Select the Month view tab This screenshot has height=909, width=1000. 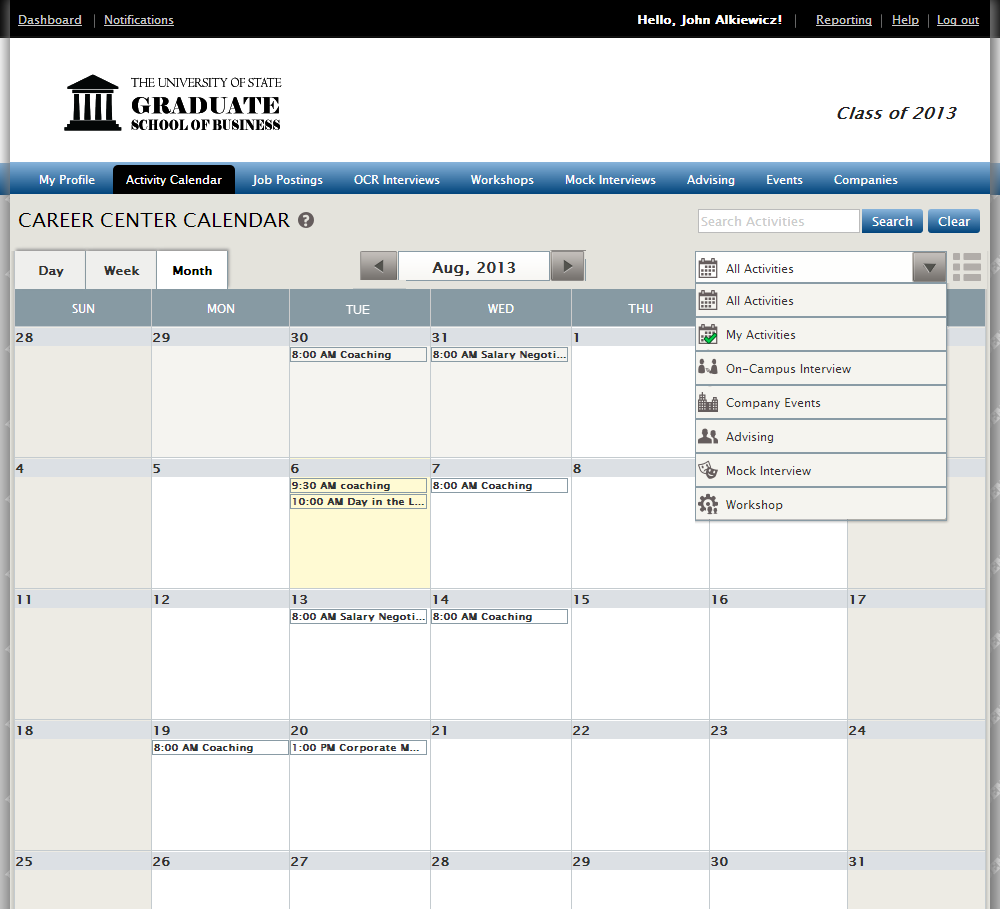(x=192, y=270)
